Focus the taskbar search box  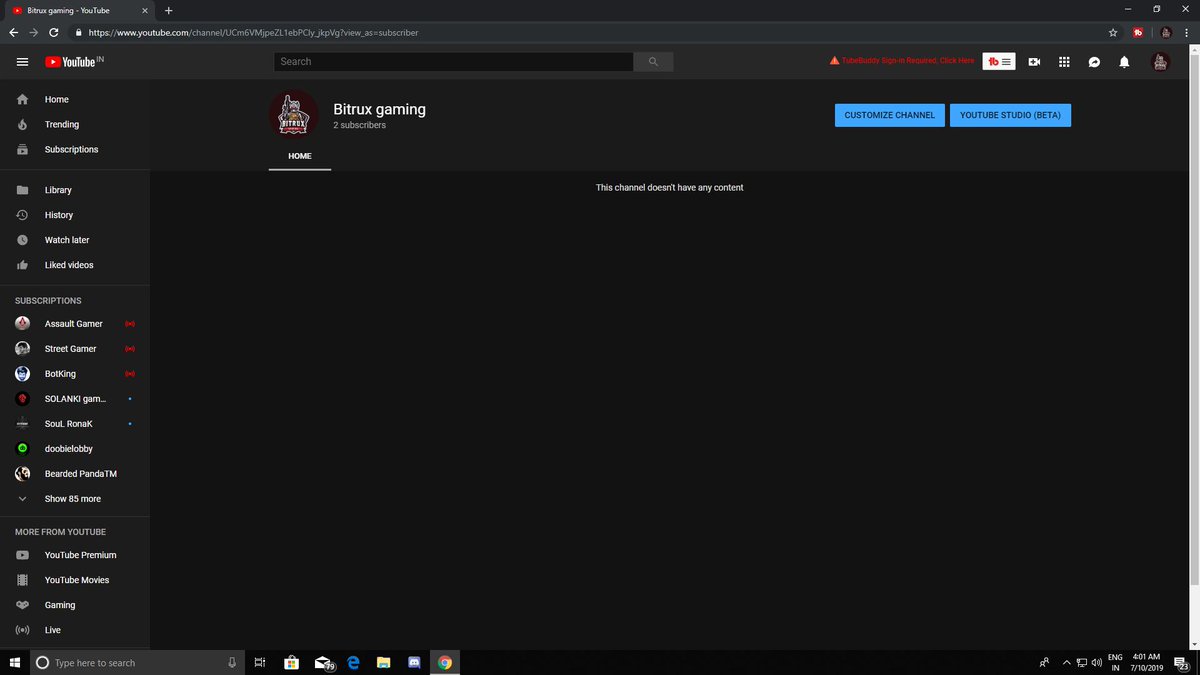click(138, 662)
